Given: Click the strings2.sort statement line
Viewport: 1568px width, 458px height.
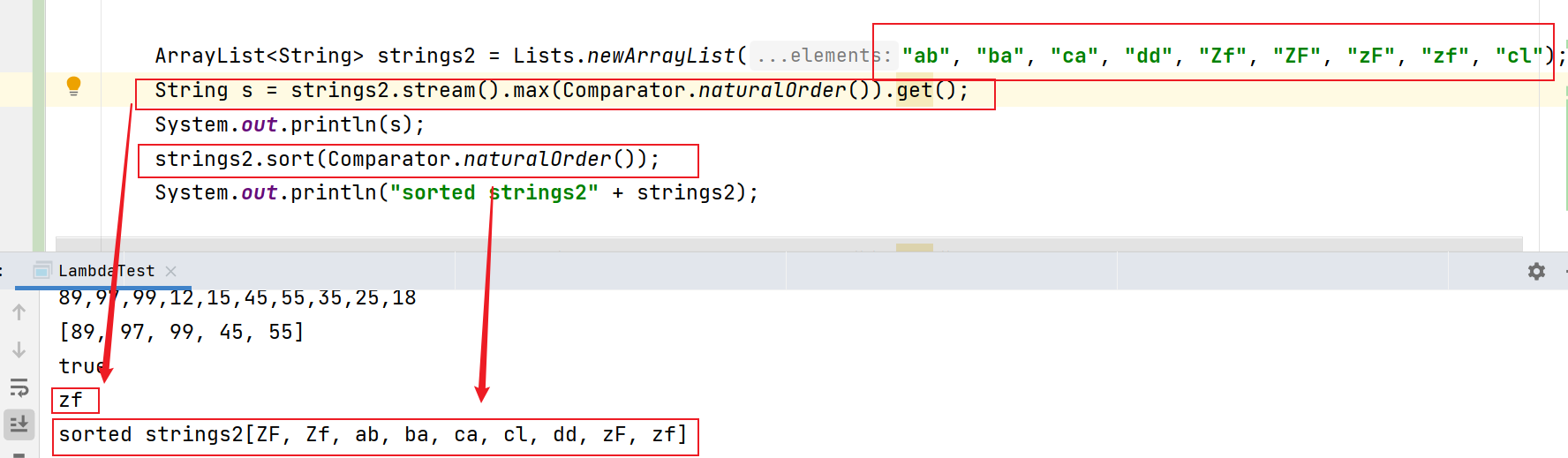Looking at the screenshot, I should [x=407, y=159].
